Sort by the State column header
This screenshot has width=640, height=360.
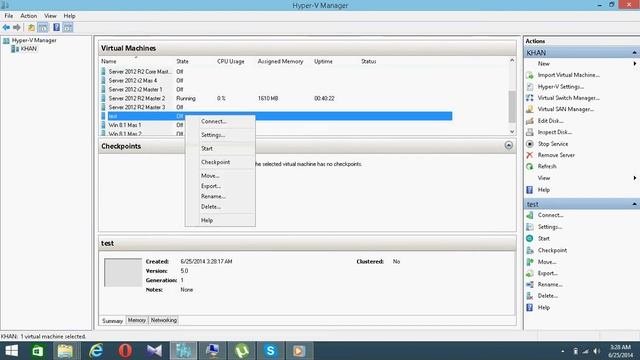tap(182, 62)
